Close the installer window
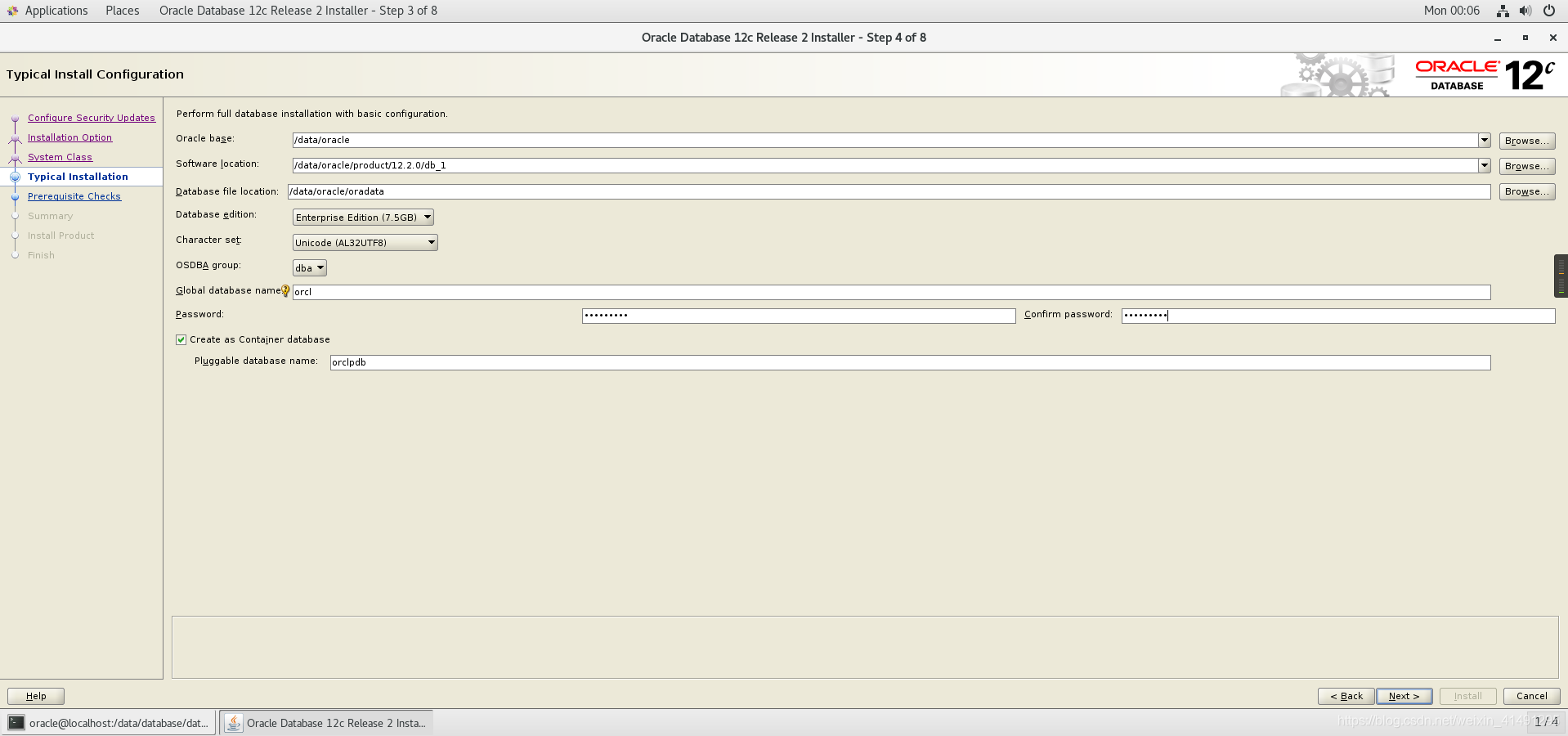 coord(1552,38)
